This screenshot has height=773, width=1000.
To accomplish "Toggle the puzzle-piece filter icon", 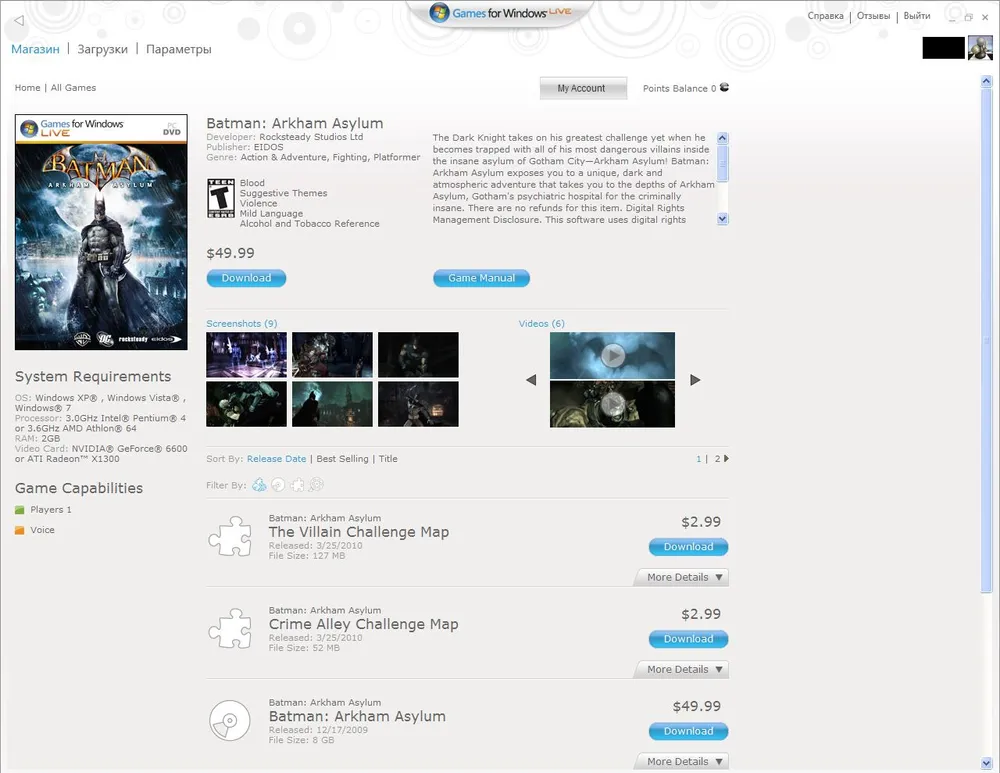I will [x=297, y=485].
